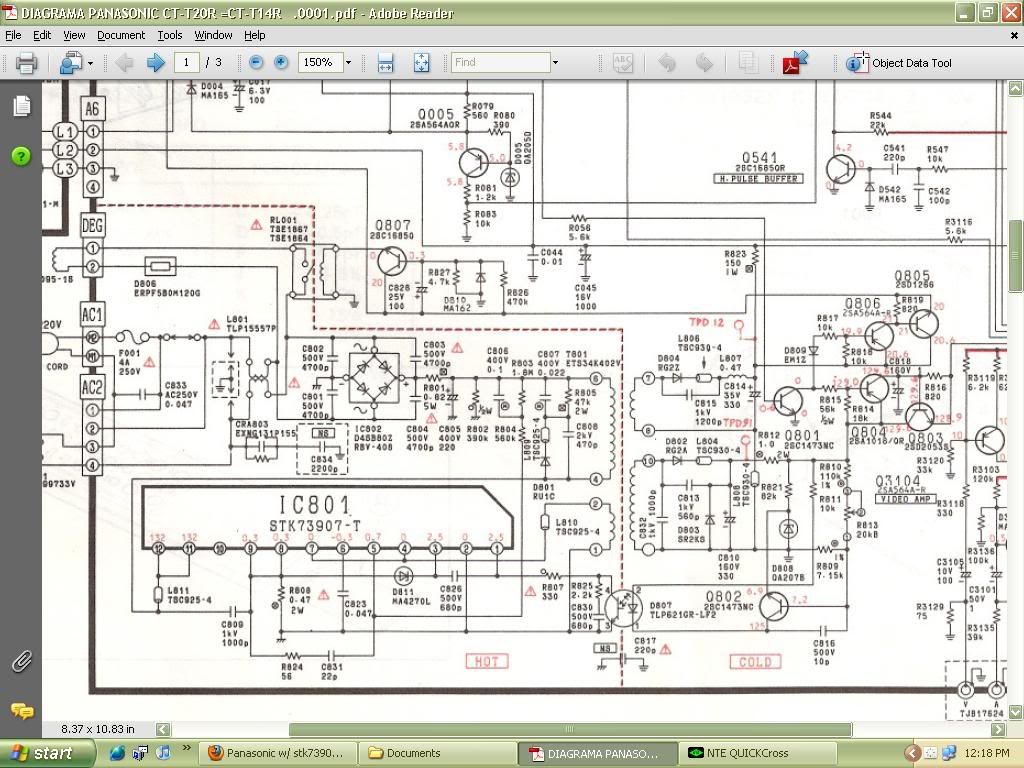Click the Redo arrow icon

tap(704, 63)
